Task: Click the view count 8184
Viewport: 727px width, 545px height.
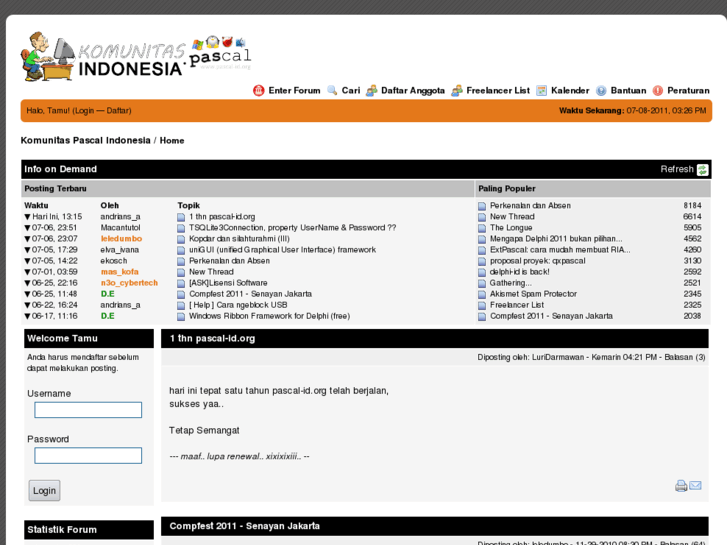Action: [692, 205]
